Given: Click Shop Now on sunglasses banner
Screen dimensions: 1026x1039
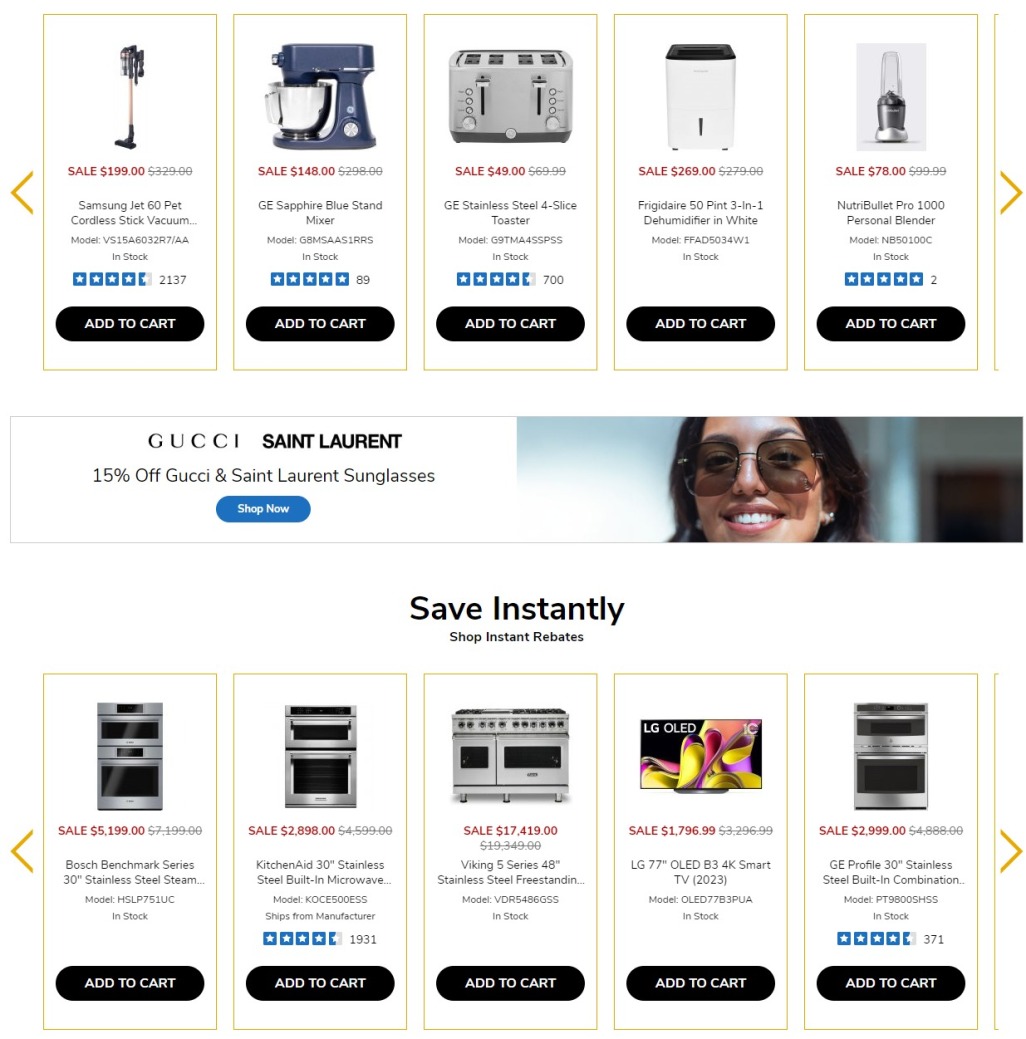Looking at the screenshot, I should tap(263, 509).
